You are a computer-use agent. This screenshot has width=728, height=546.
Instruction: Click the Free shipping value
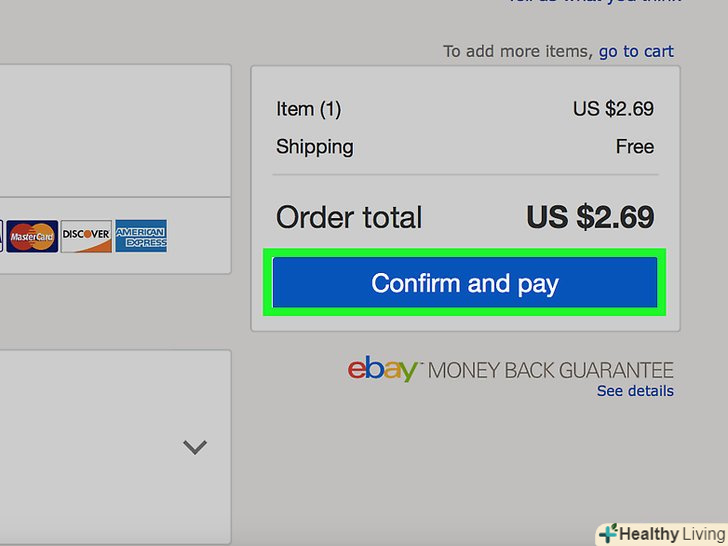634,147
